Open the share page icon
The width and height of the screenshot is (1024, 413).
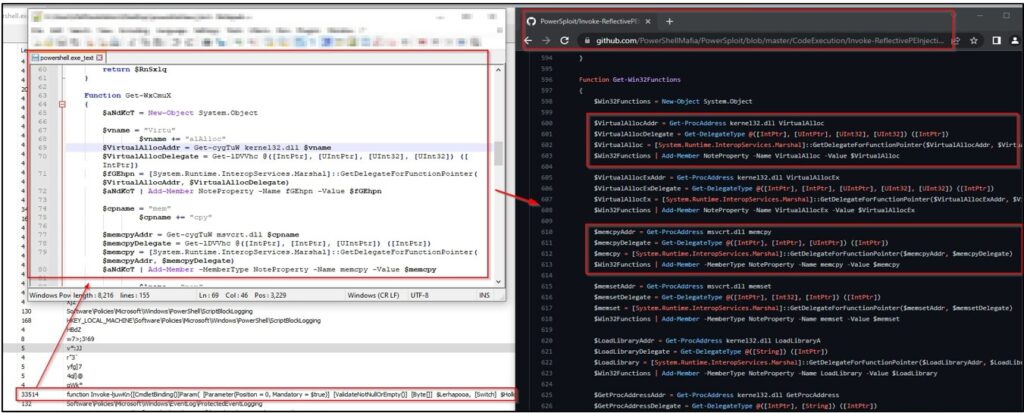956,41
